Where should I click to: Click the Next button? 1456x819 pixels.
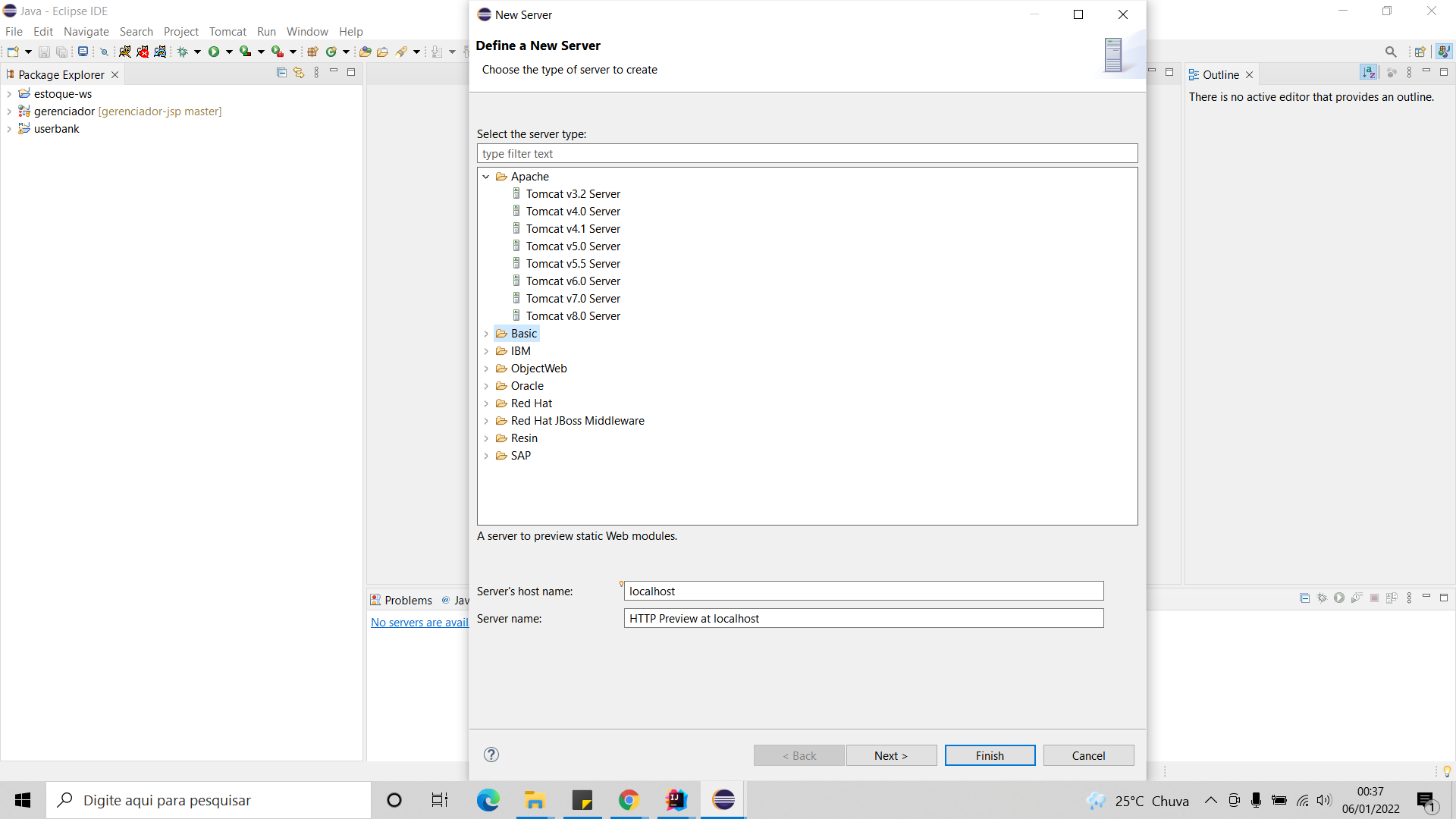[x=891, y=755]
